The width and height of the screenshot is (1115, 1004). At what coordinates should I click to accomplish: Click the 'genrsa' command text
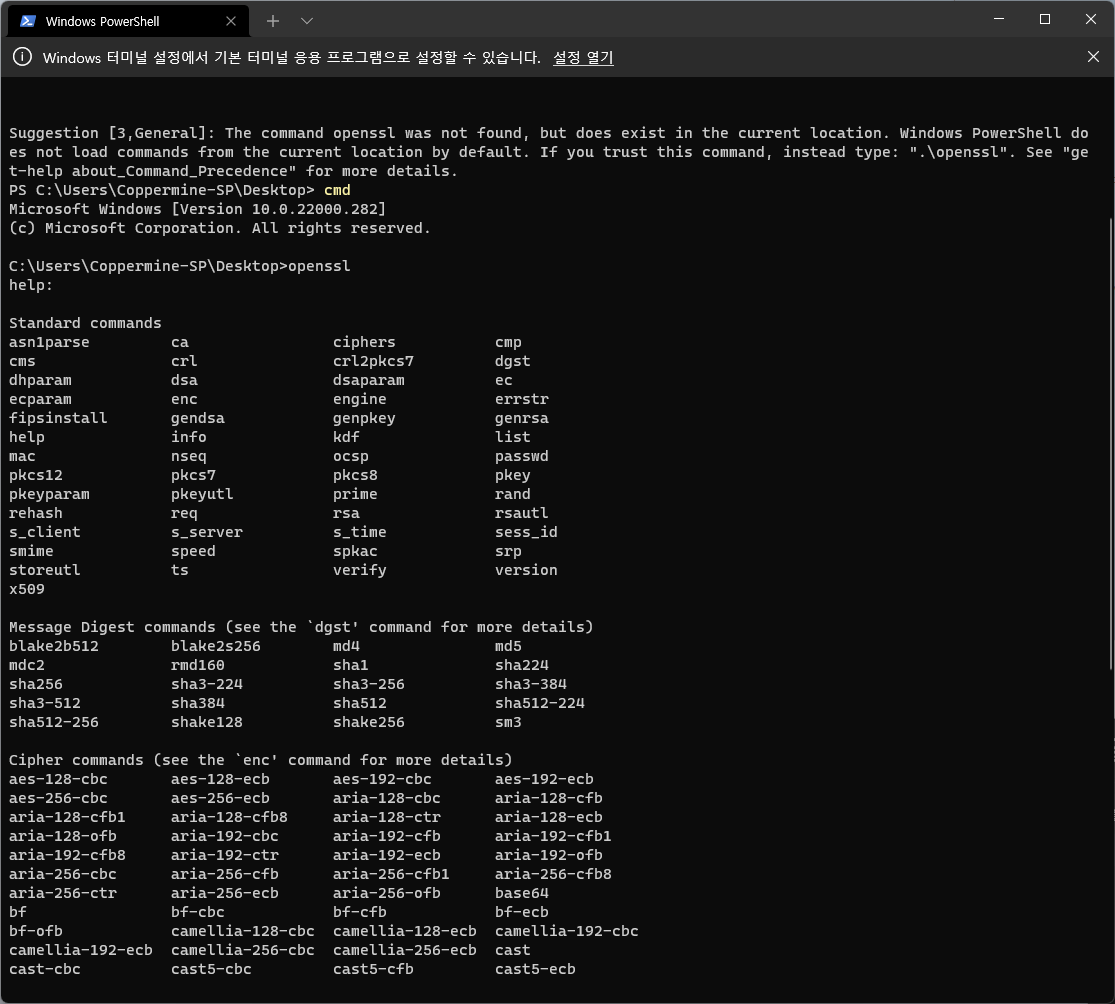522,418
